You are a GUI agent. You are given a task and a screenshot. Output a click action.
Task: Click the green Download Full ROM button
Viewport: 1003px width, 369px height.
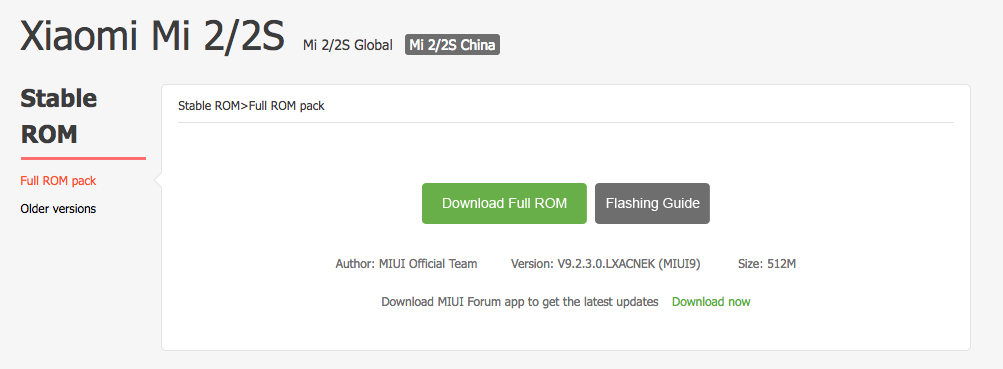pyautogui.click(x=504, y=203)
